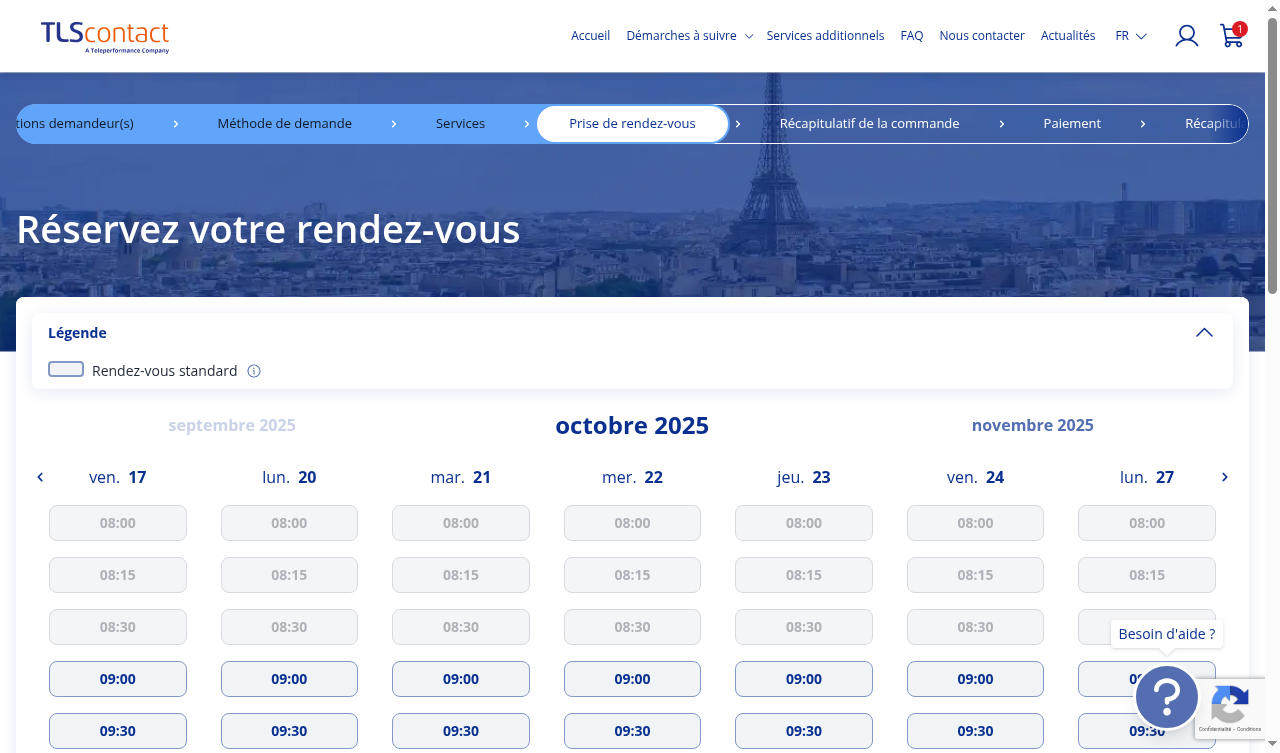Click disabled 08:15 slot on lun. 20
The image size is (1280, 753).
click(x=289, y=575)
